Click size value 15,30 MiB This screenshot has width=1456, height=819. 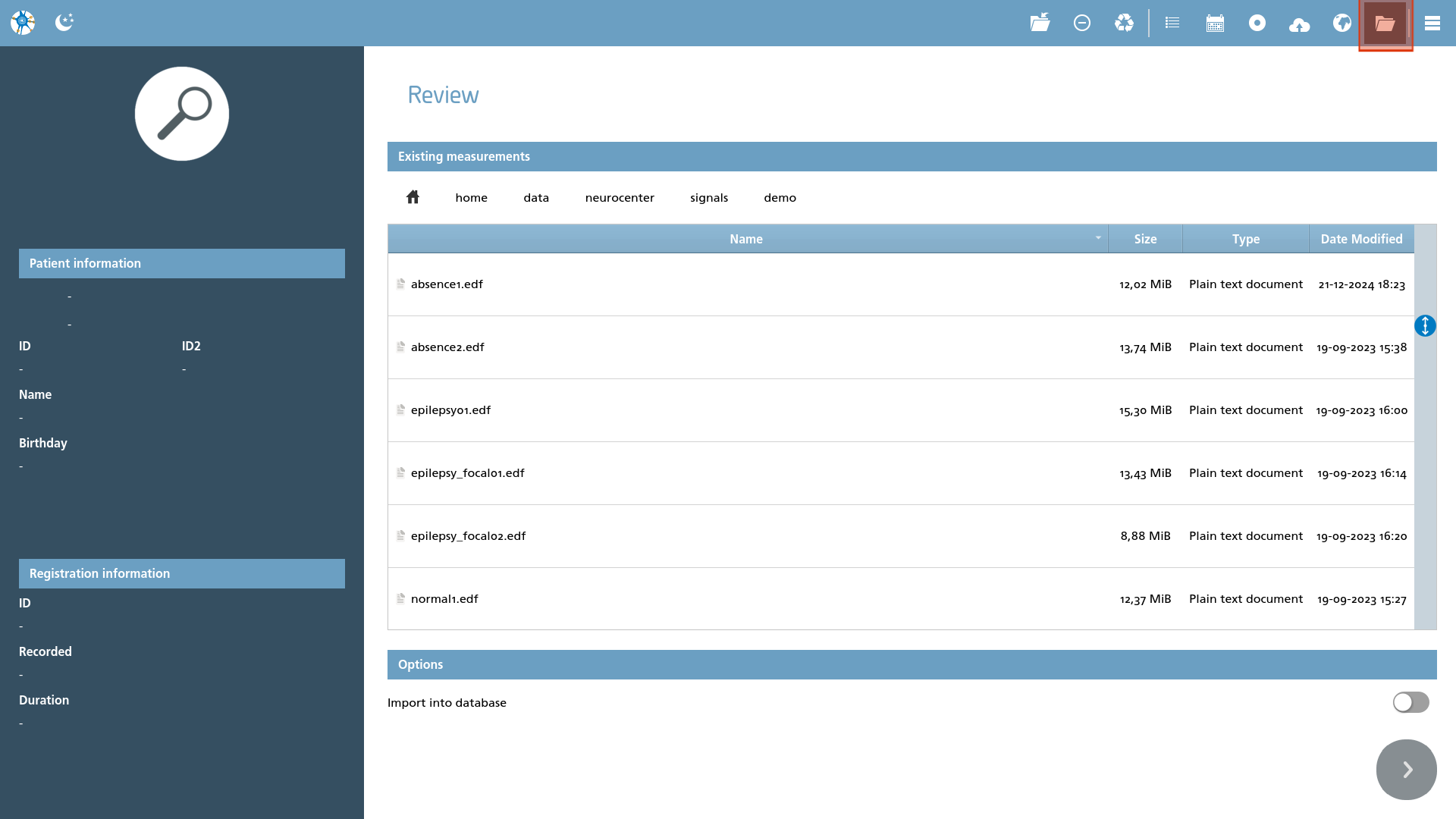pos(1145,410)
